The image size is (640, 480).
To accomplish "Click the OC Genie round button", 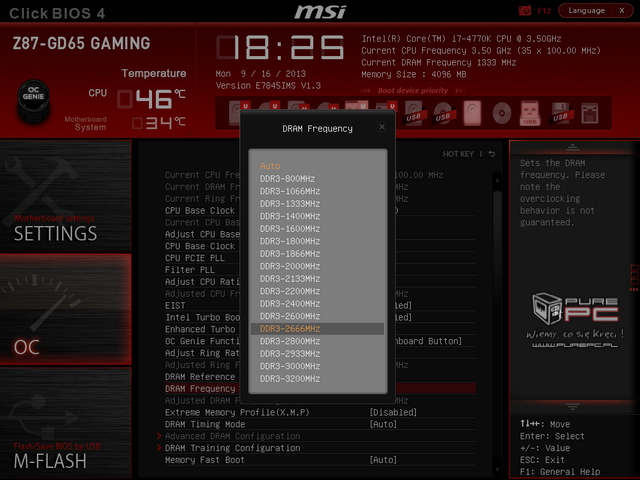I will [33, 101].
